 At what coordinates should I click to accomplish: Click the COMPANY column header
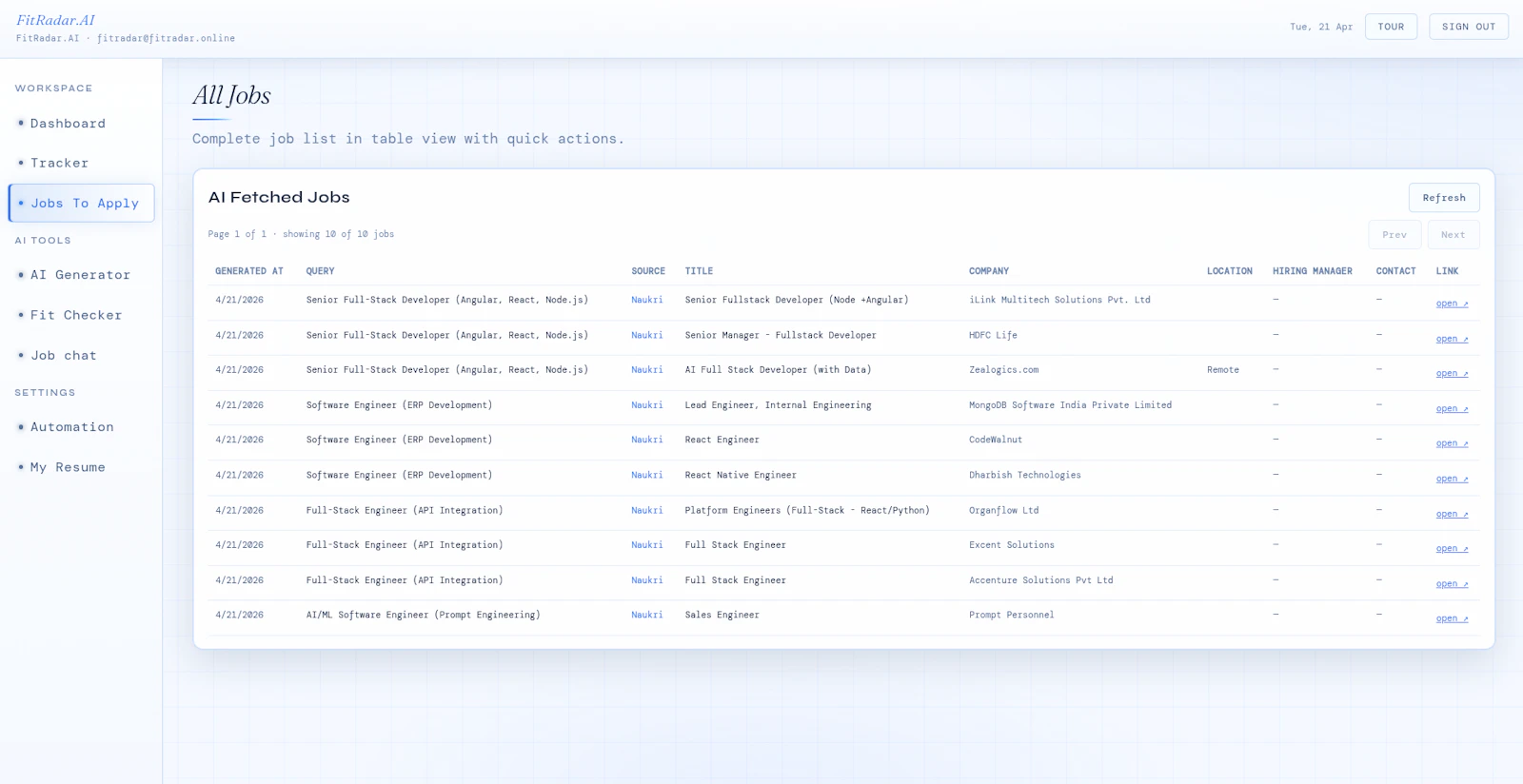pos(989,271)
